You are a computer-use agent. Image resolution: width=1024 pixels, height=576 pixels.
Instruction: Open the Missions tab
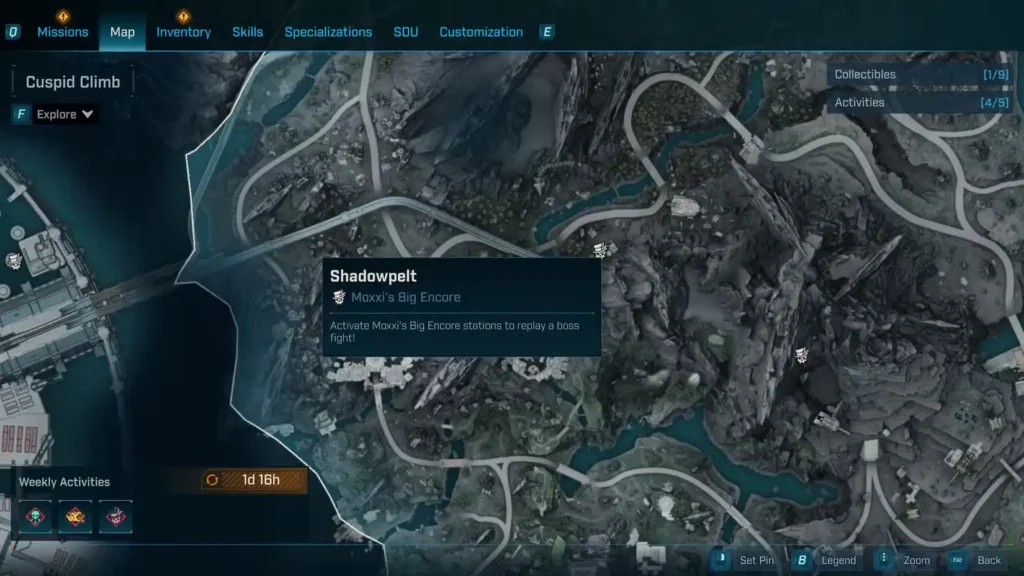point(63,32)
